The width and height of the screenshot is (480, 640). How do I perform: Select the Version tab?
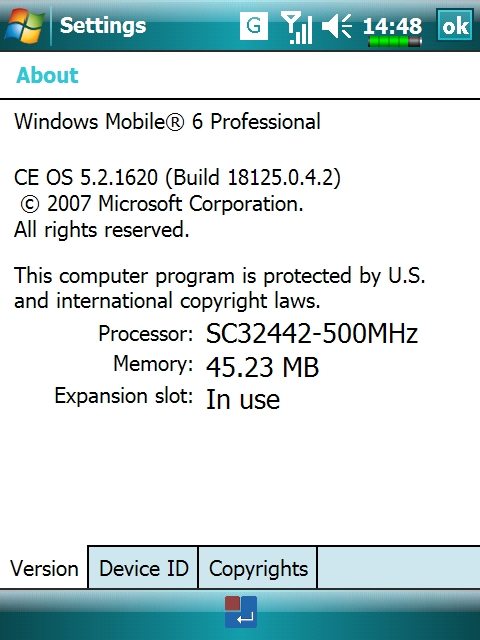pyautogui.click(x=44, y=568)
